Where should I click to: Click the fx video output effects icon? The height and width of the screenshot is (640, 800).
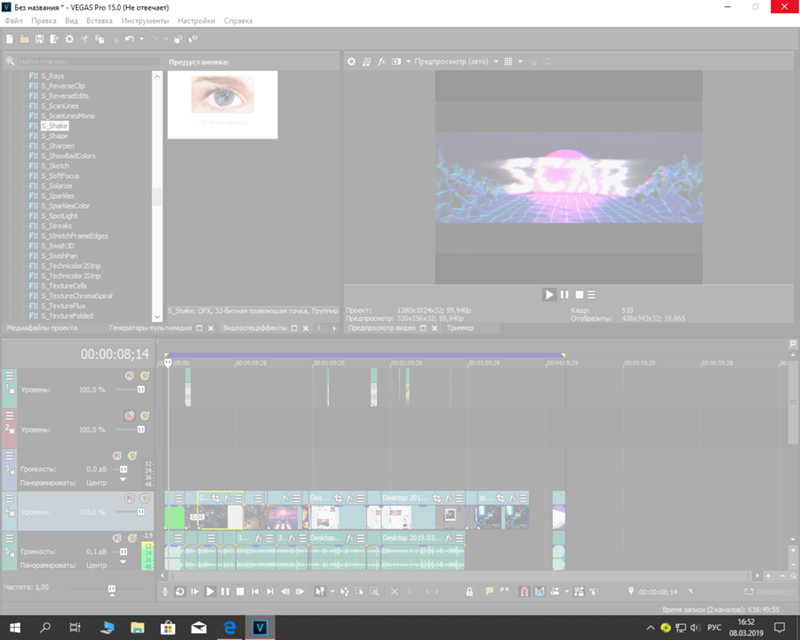[x=381, y=62]
